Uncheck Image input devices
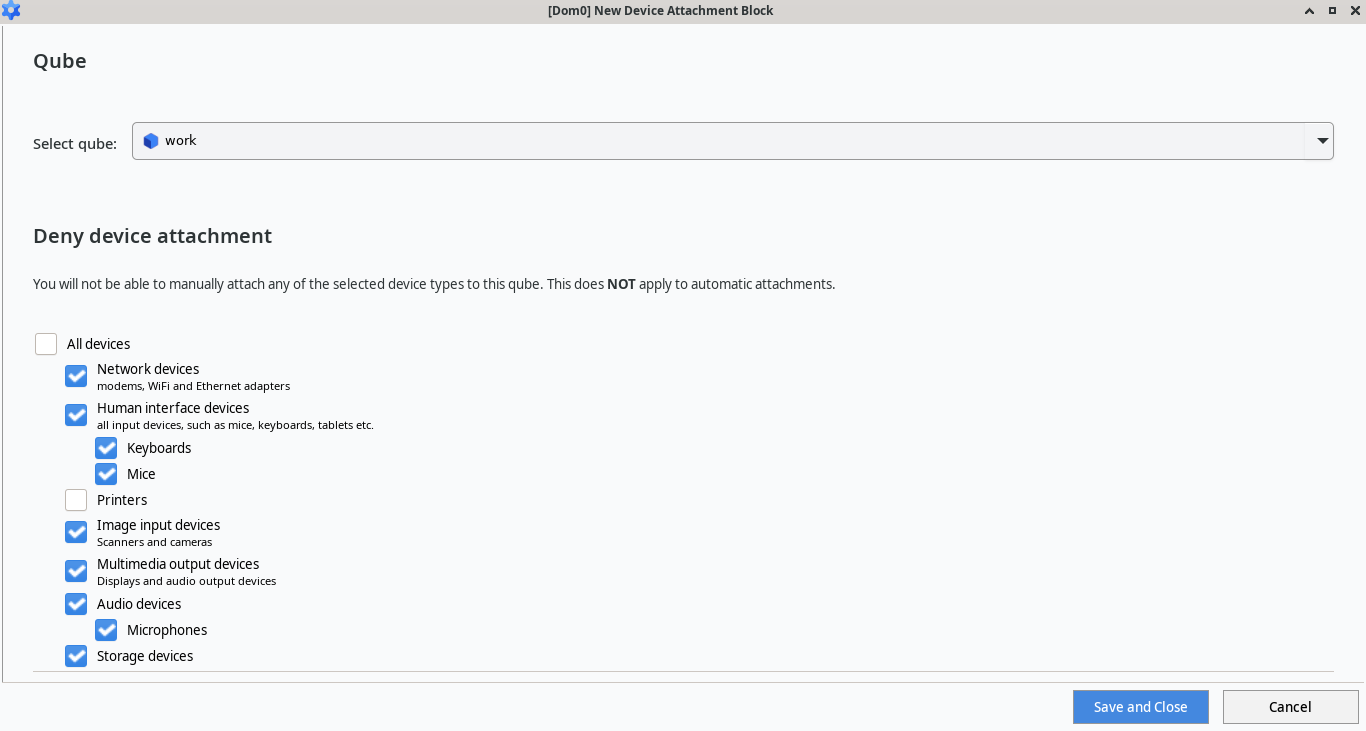 pos(76,531)
